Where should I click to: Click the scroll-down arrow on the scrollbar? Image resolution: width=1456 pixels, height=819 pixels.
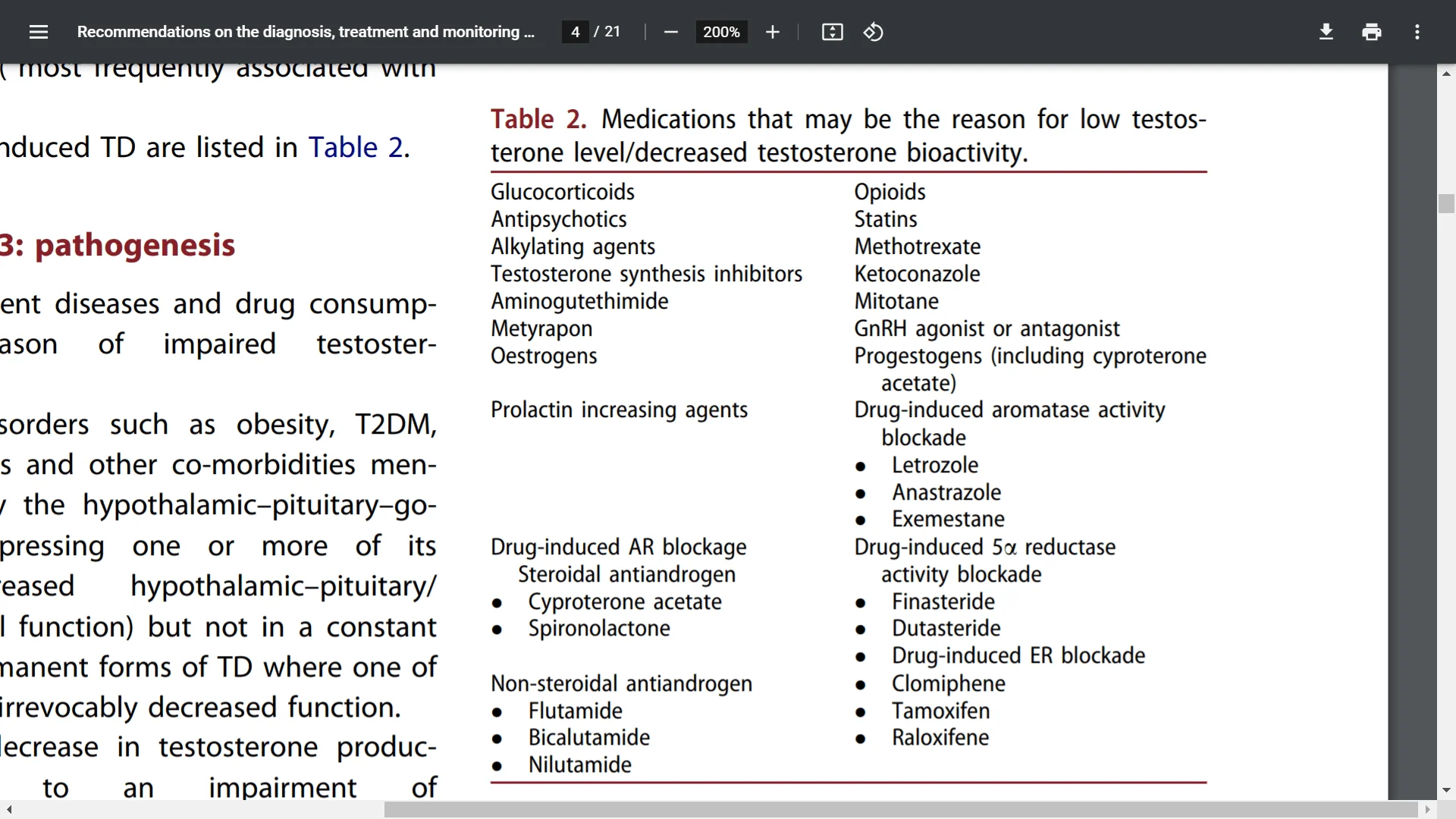tap(1447, 790)
